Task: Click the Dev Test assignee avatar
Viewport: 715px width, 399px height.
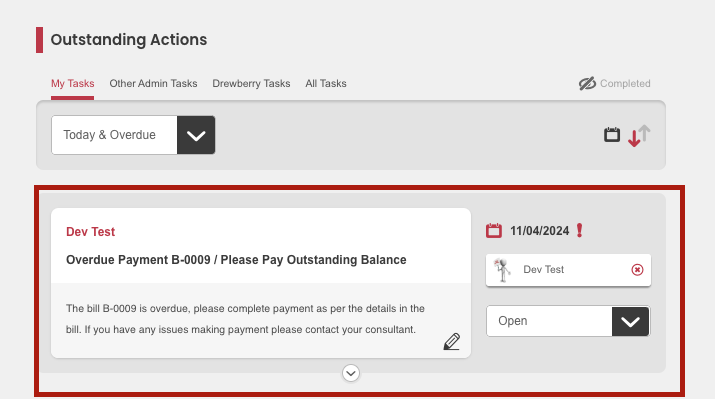Action: pyautogui.click(x=503, y=270)
